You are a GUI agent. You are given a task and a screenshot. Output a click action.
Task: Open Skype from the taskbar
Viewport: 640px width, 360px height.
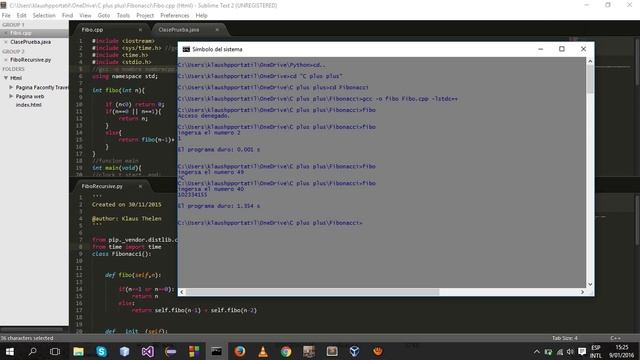click(x=101, y=351)
